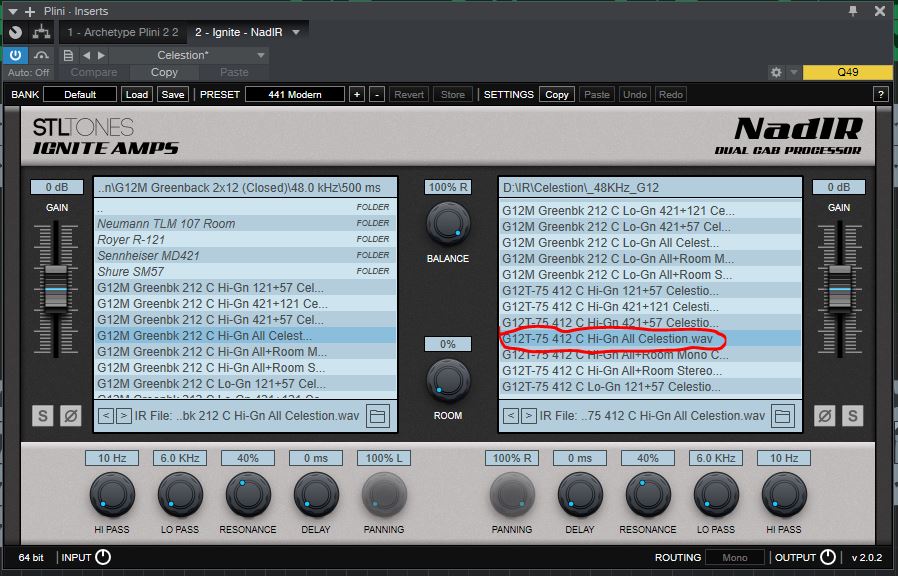Open the Shure SM57 folder
Viewport: 898px width, 576px height.
[x=245, y=271]
